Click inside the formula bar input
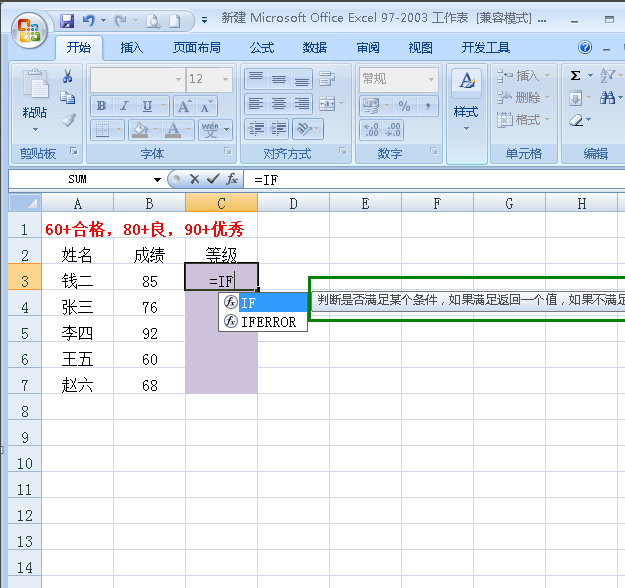Image resolution: width=625 pixels, height=588 pixels. click(434, 180)
